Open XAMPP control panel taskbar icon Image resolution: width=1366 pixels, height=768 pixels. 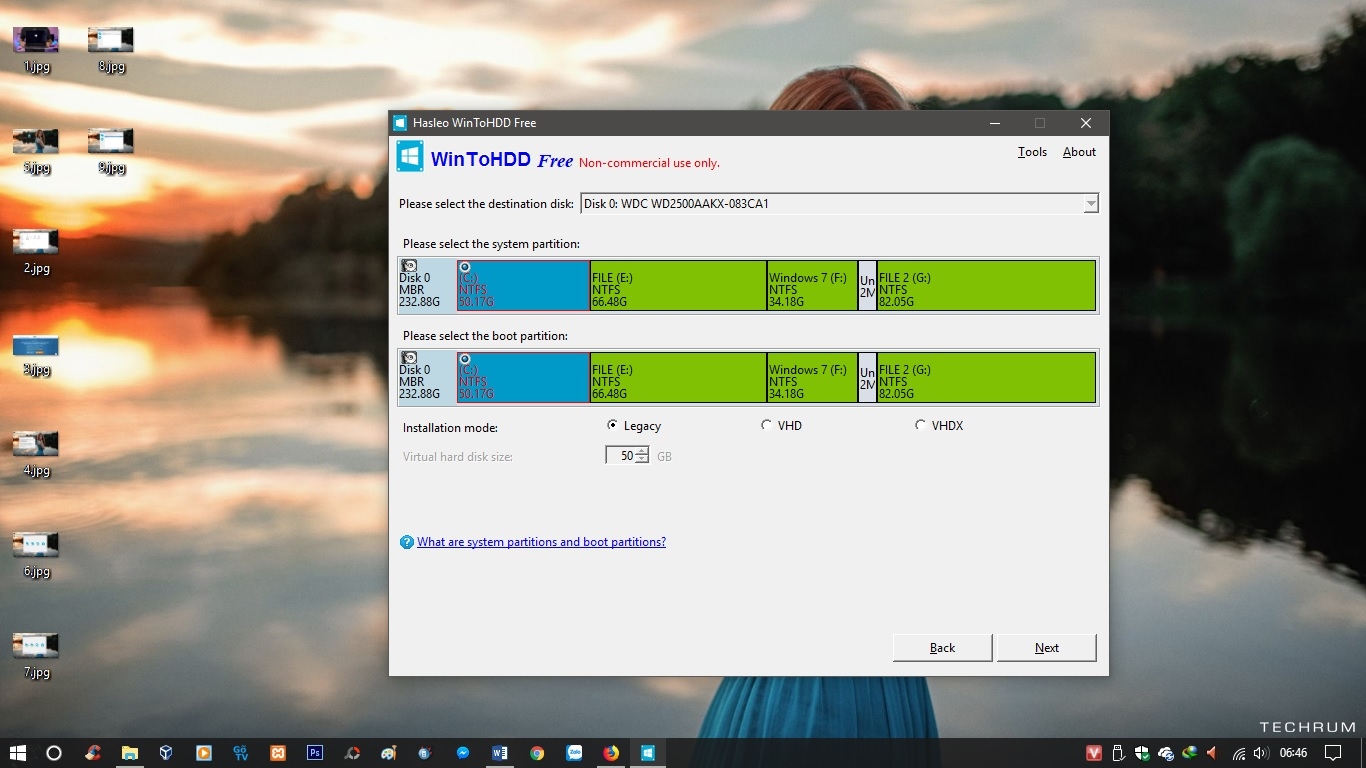click(x=278, y=753)
